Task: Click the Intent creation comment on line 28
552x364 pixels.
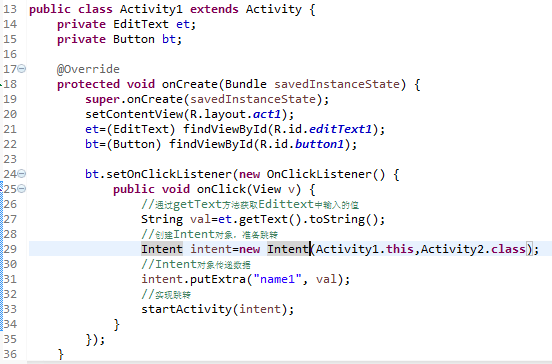Action: pos(209,234)
